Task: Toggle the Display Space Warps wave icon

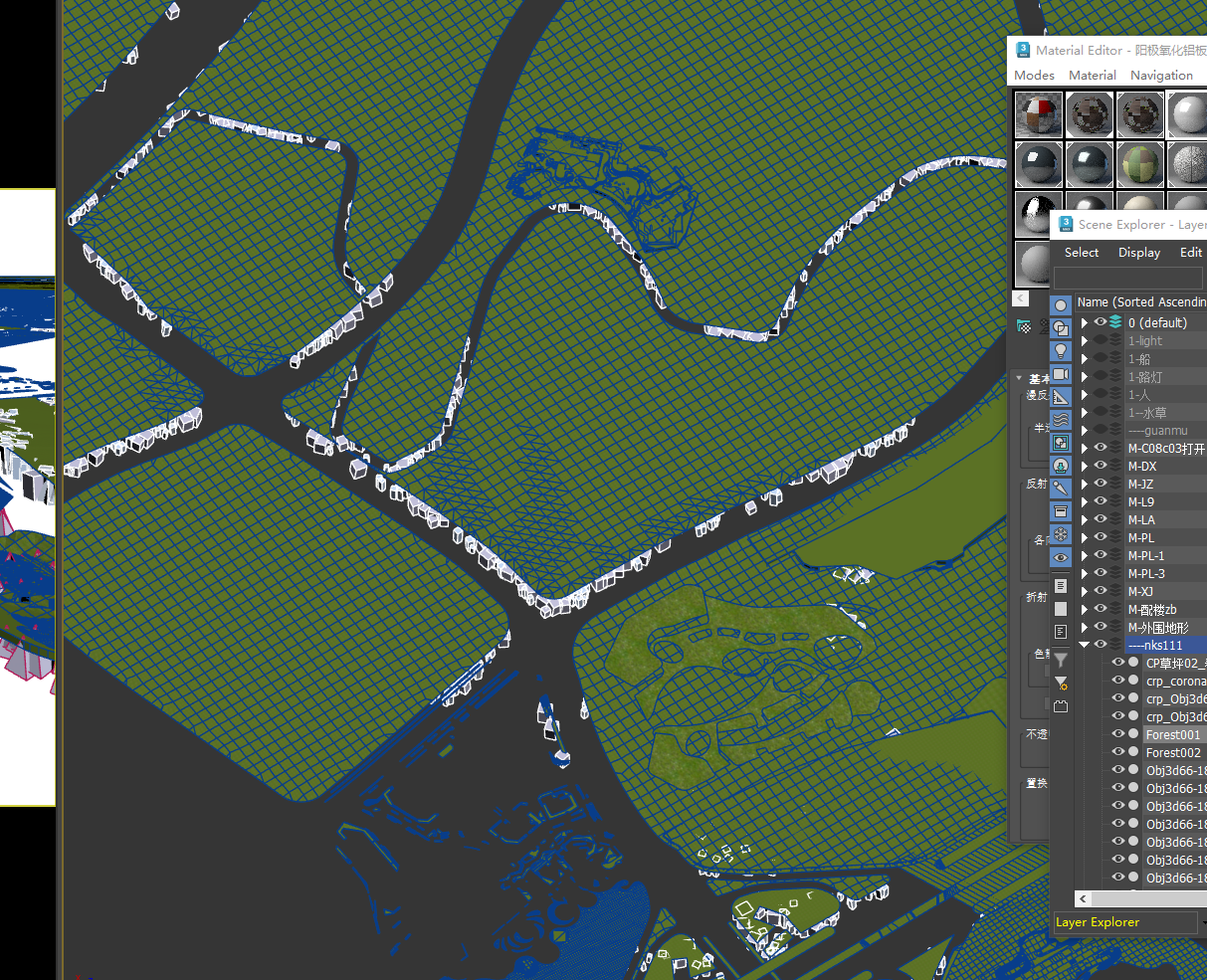Action: [x=1061, y=420]
